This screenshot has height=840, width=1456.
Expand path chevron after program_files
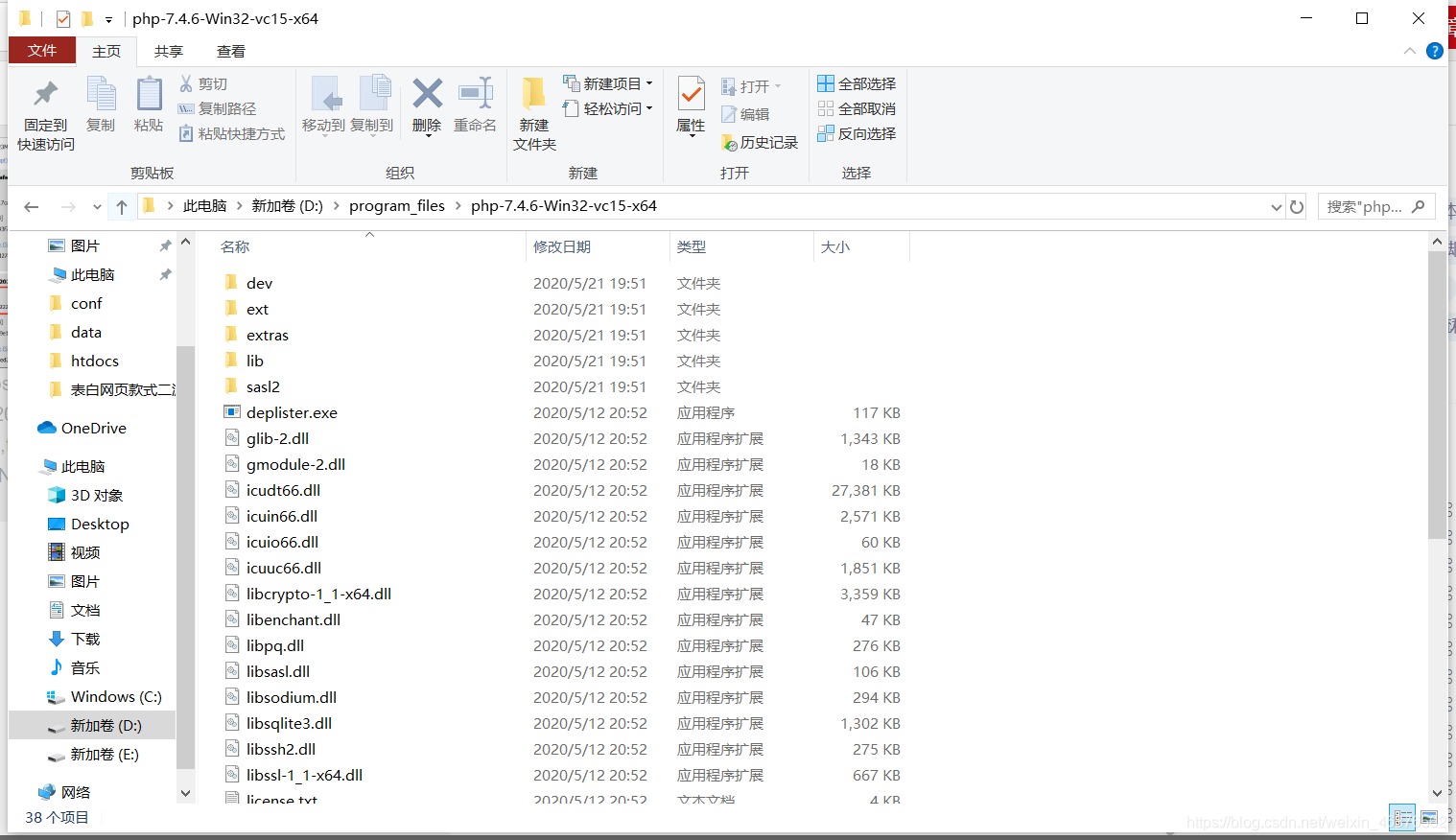[x=458, y=206]
